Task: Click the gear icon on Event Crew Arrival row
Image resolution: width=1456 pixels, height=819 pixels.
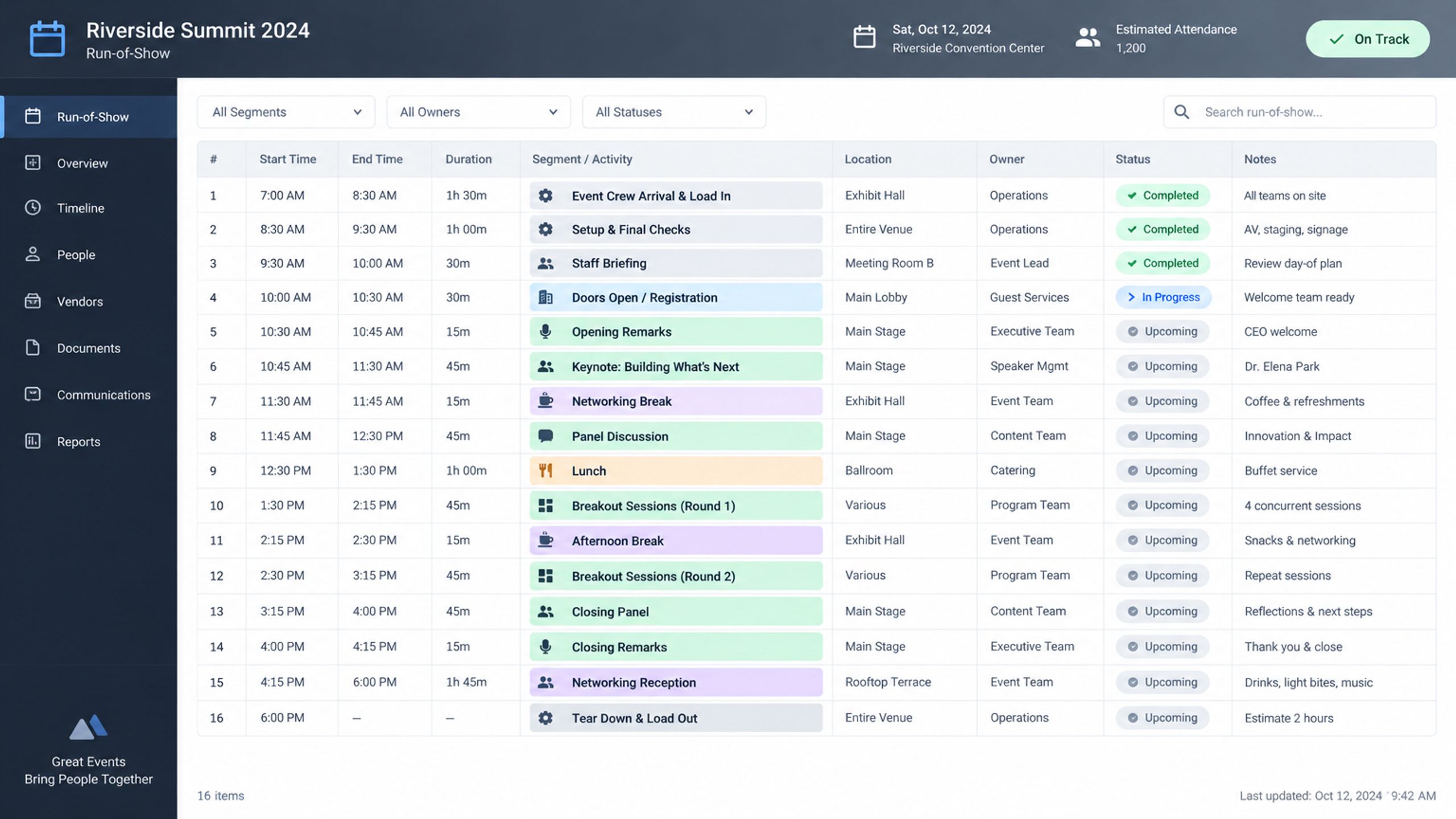Action: pos(545,196)
